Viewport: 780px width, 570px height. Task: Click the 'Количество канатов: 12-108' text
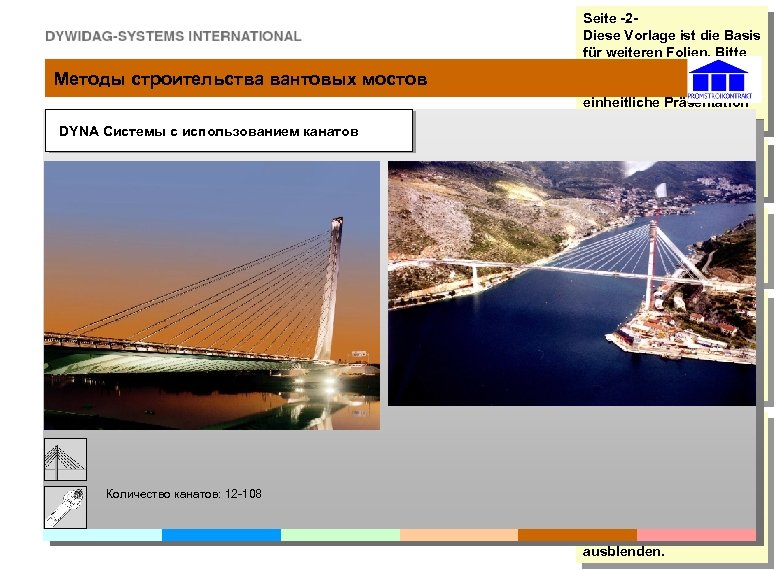pos(184,494)
